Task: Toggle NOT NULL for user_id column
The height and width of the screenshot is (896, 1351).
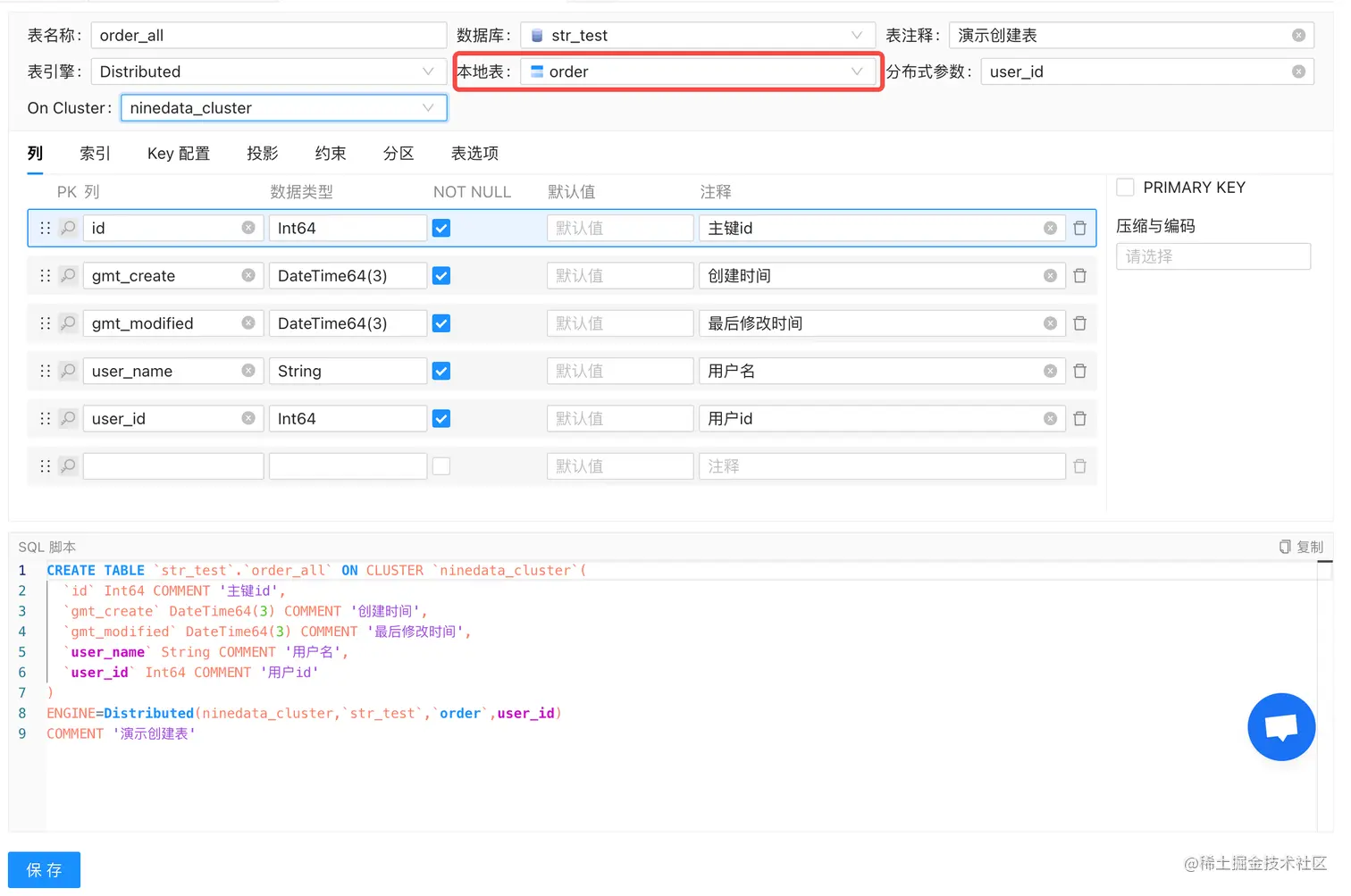Action: point(441,418)
